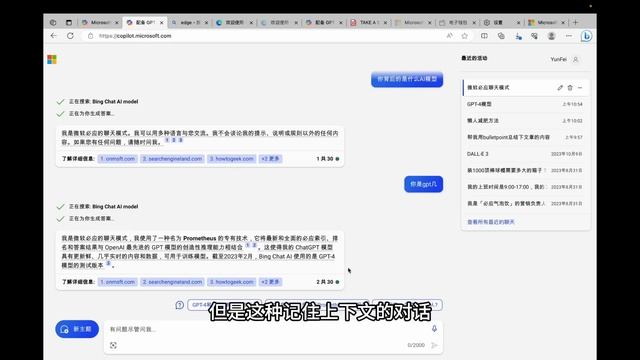This screenshot has width=640, height=360.
Task: Open the '必应气泡饮' marketing recent chat
Action: (x=525, y=203)
